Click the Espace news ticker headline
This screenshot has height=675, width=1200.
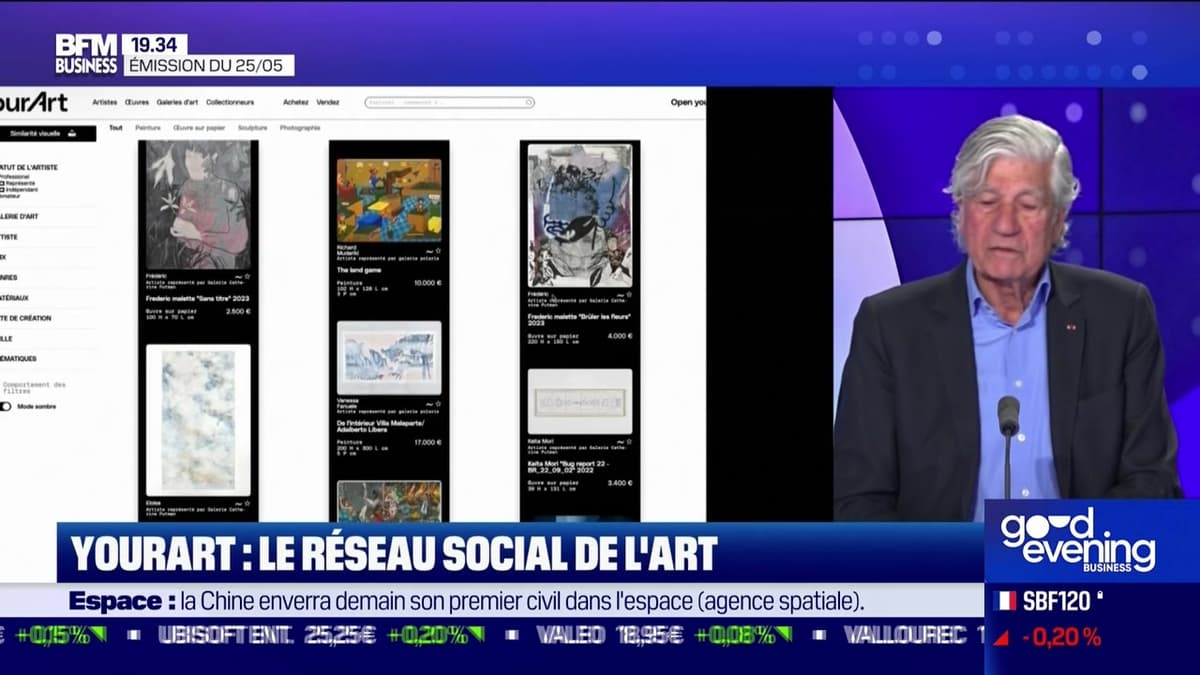pyautogui.click(x=467, y=601)
